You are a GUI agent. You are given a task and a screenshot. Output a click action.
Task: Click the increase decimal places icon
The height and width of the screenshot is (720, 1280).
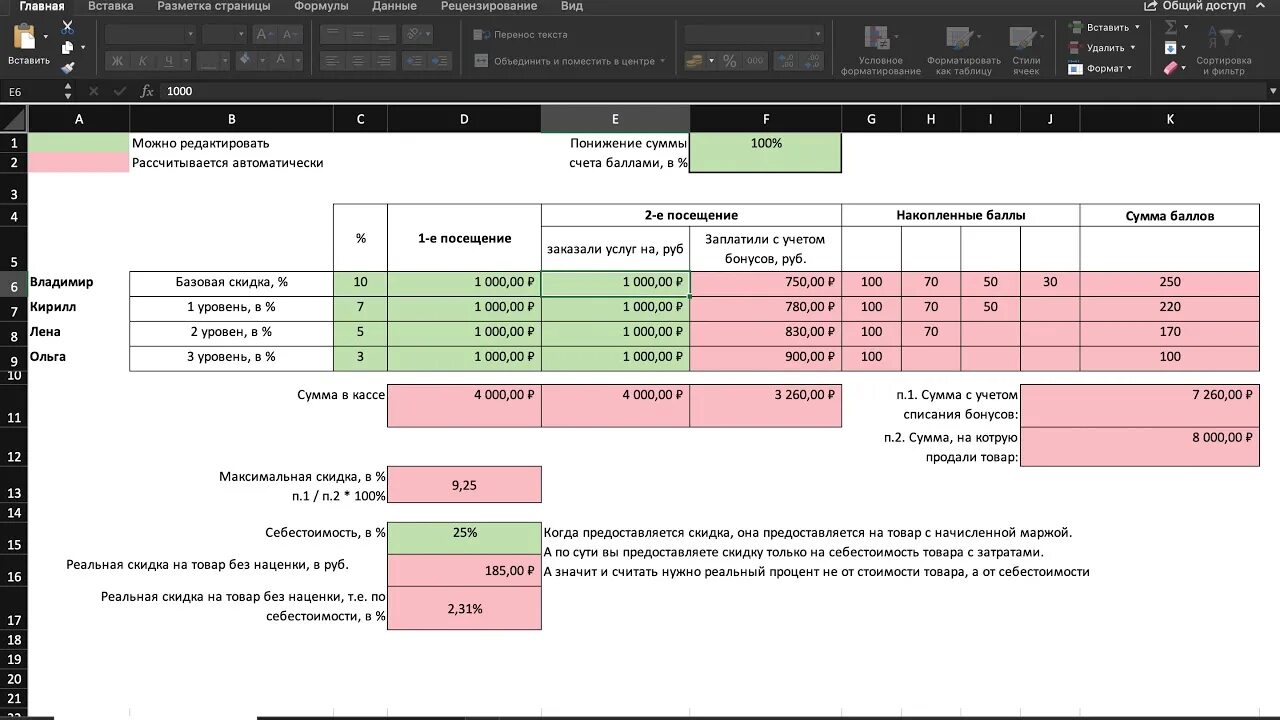point(786,61)
